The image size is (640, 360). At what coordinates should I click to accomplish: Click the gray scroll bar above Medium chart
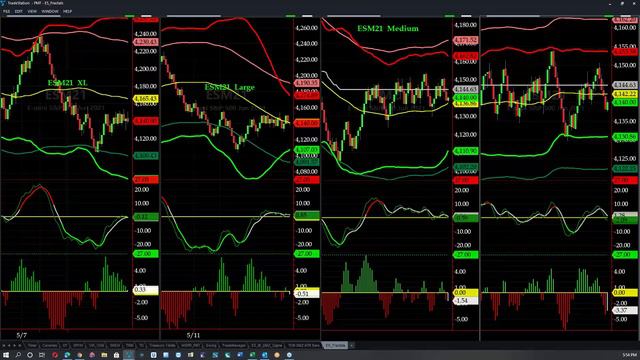(353, 16)
